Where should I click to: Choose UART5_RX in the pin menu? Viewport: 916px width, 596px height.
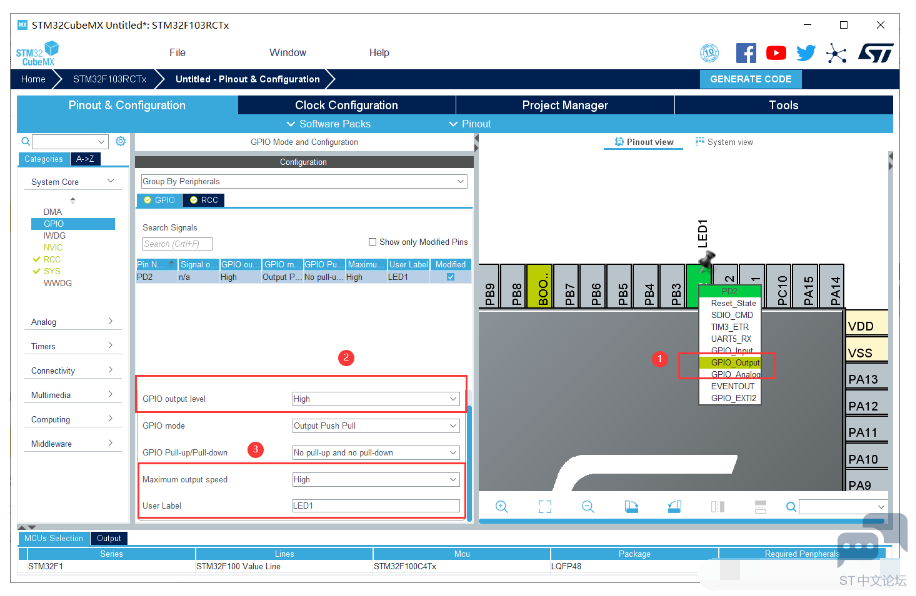click(x=730, y=339)
